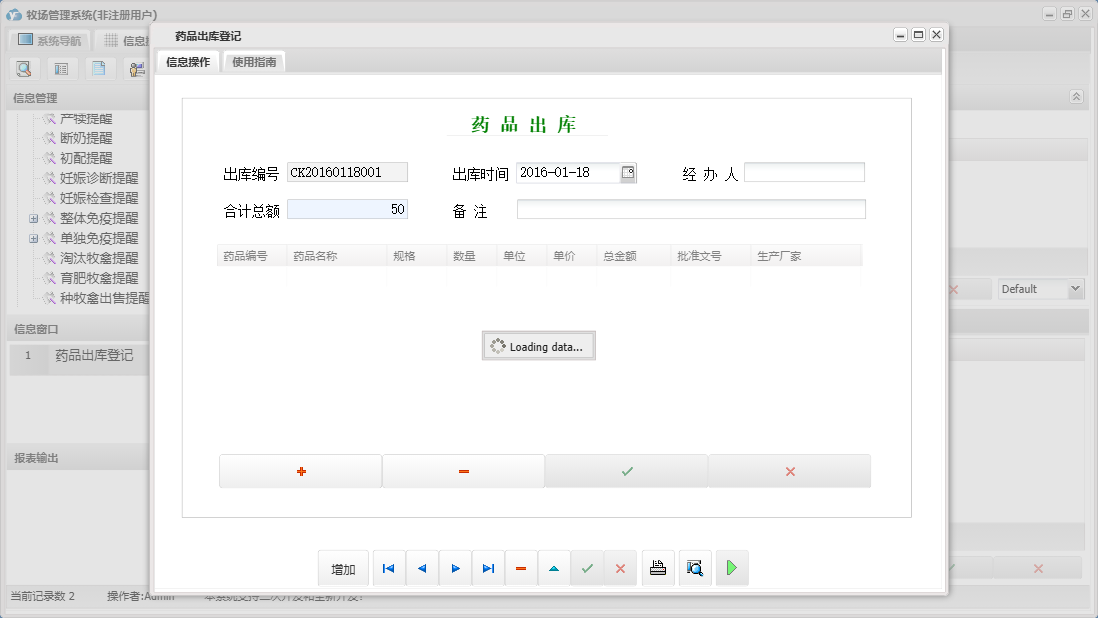1098x618 pixels.
Task: Open print preview from the bottom toolbar
Action: pyautogui.click(x=694, y=567)
